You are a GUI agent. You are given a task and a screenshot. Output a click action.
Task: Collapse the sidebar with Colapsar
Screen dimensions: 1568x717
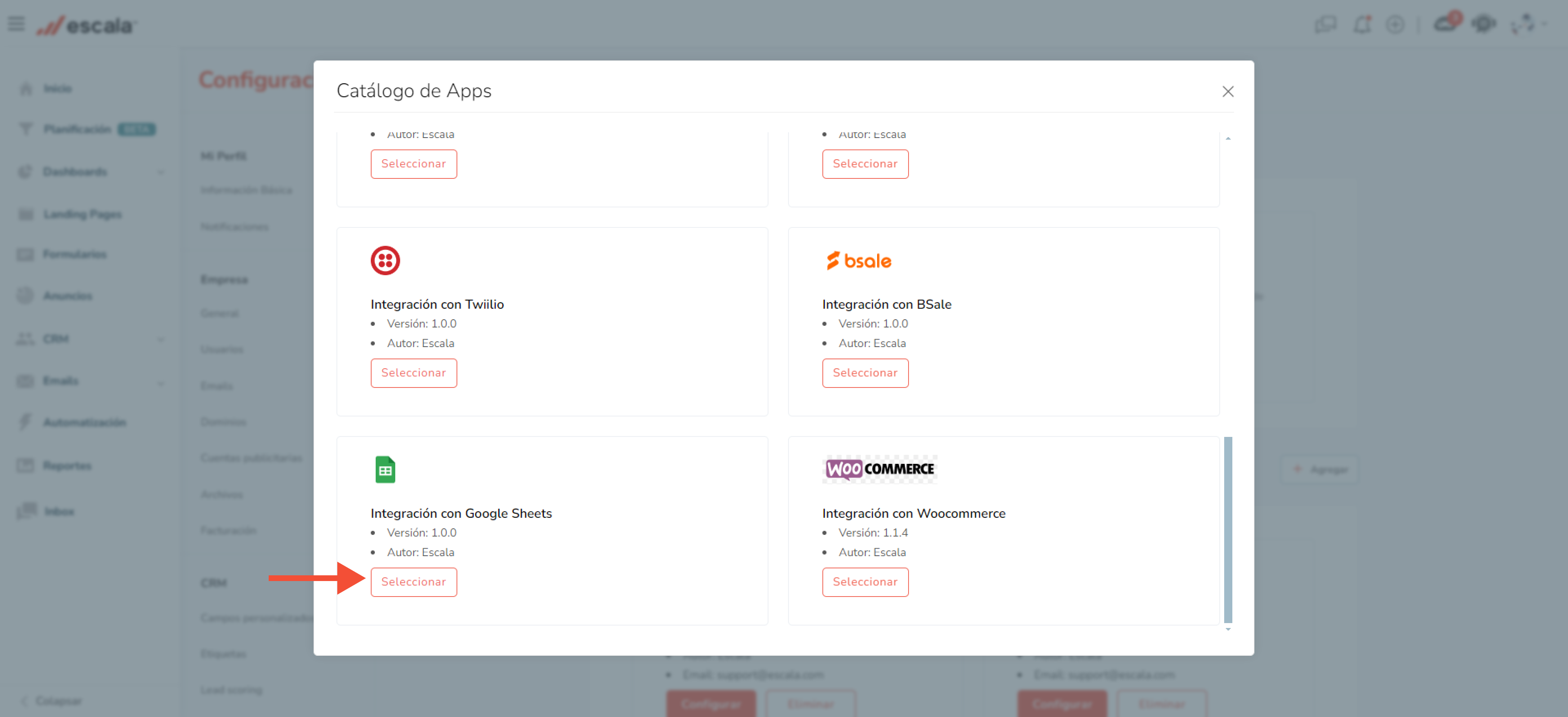52,701
